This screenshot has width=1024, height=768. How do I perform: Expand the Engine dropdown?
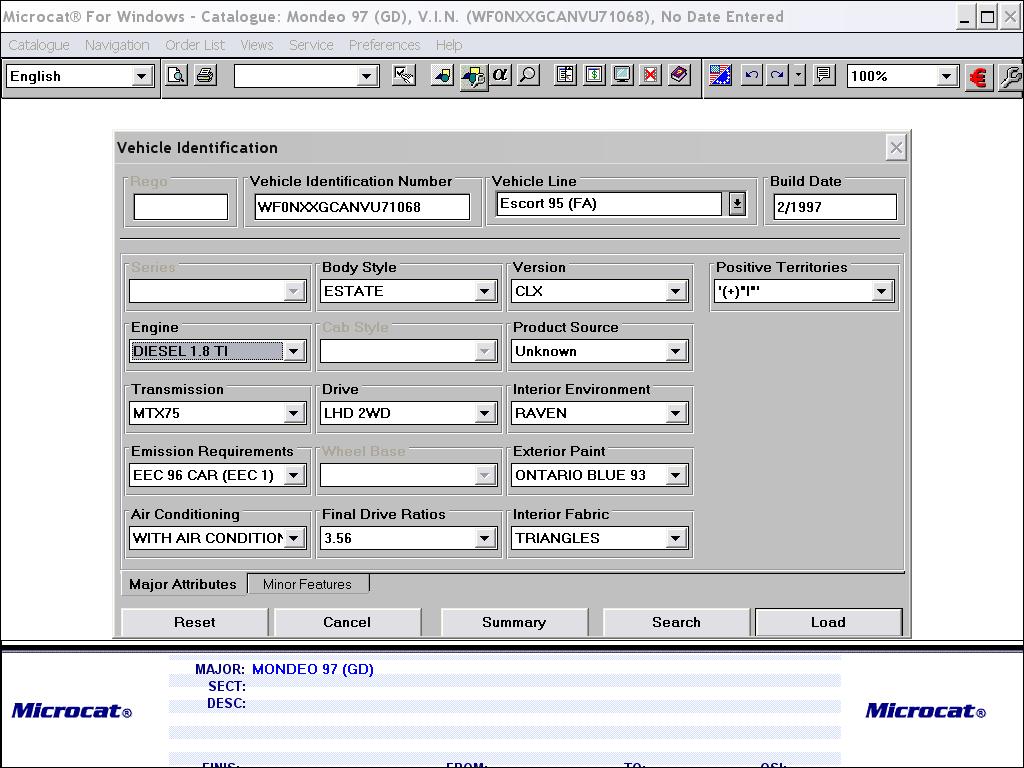pos(293,351)
